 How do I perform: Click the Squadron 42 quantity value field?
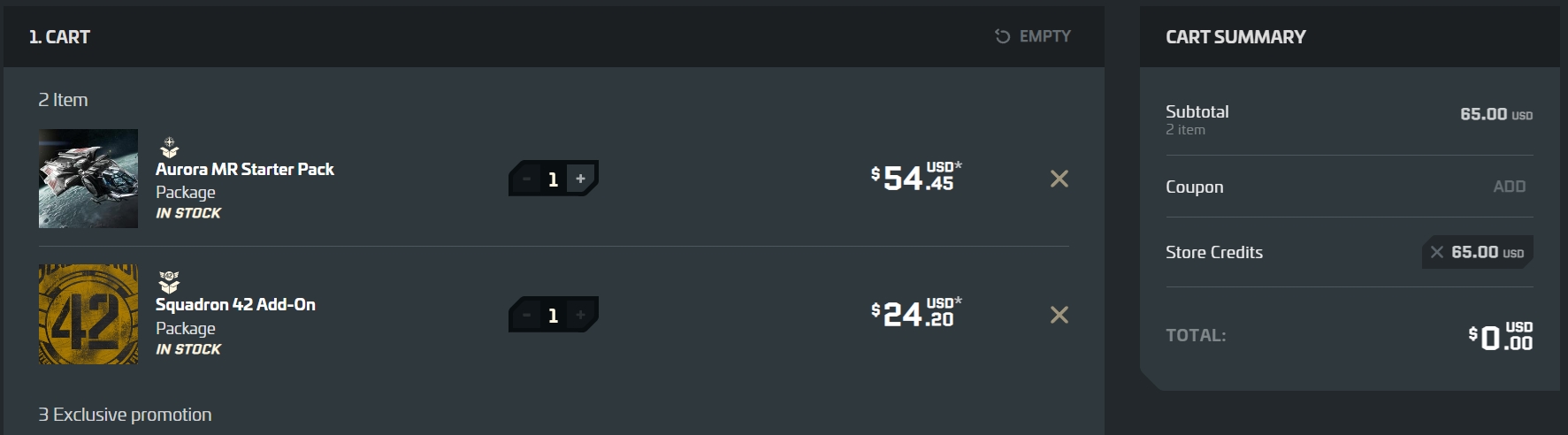[x=554, y=315]
